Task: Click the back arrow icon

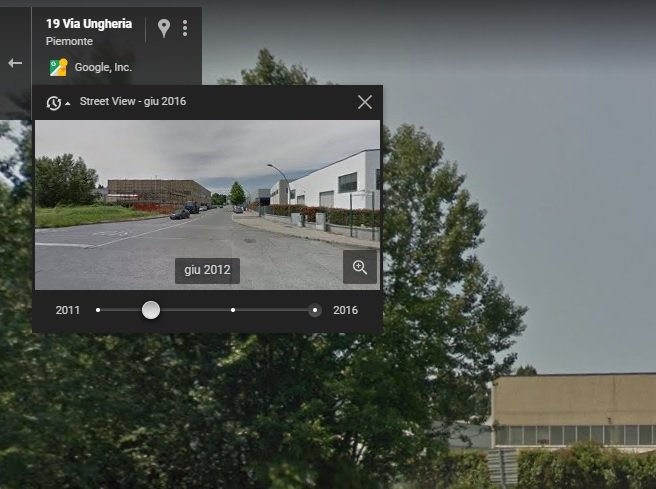Action: click(x=15, y=63)
